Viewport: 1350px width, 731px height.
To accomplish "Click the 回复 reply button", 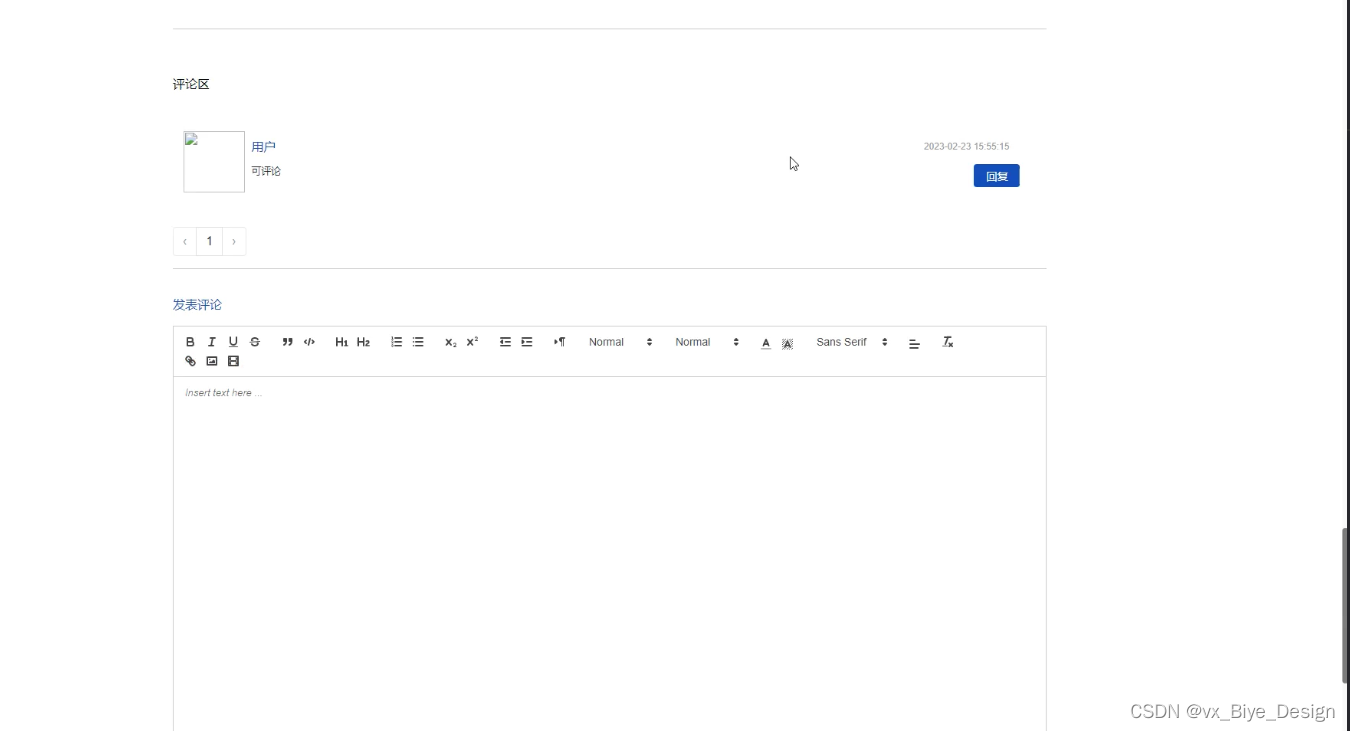I will click(x=996, y=176).
